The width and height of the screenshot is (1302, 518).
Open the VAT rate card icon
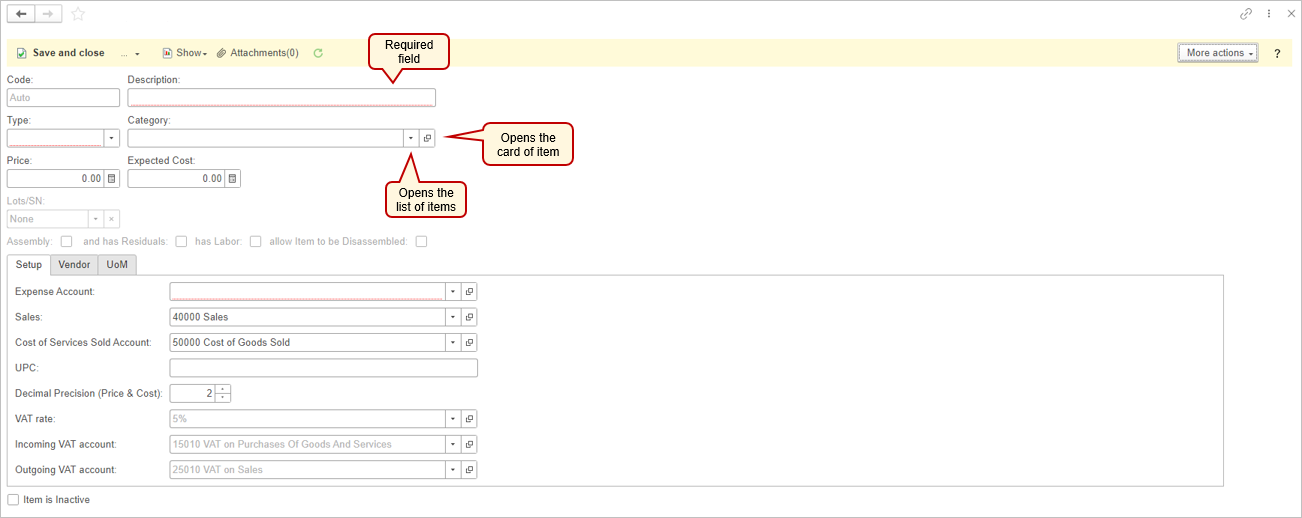[469, 419]
